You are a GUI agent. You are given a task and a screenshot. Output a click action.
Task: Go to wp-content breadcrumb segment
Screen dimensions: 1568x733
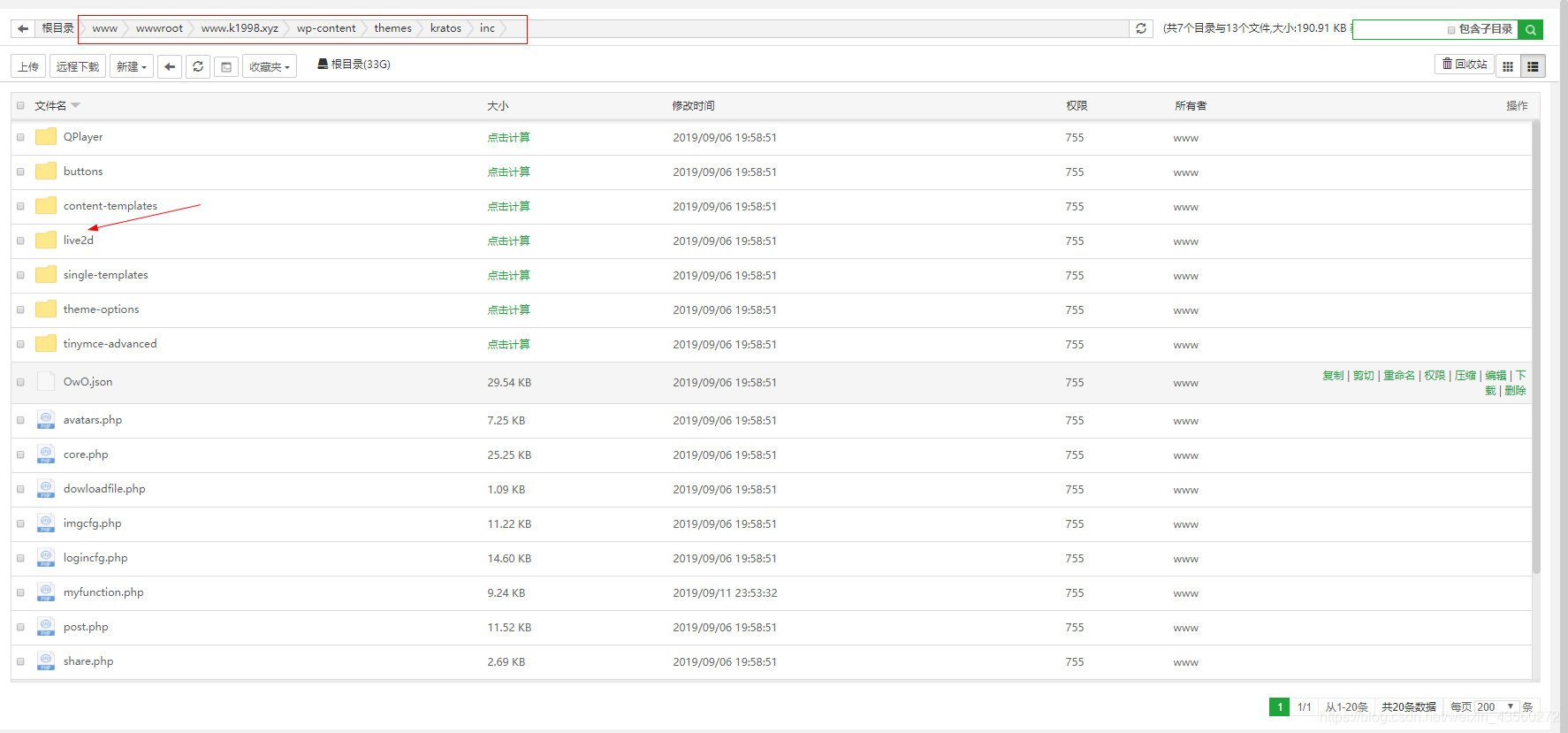tap(326, 28)
